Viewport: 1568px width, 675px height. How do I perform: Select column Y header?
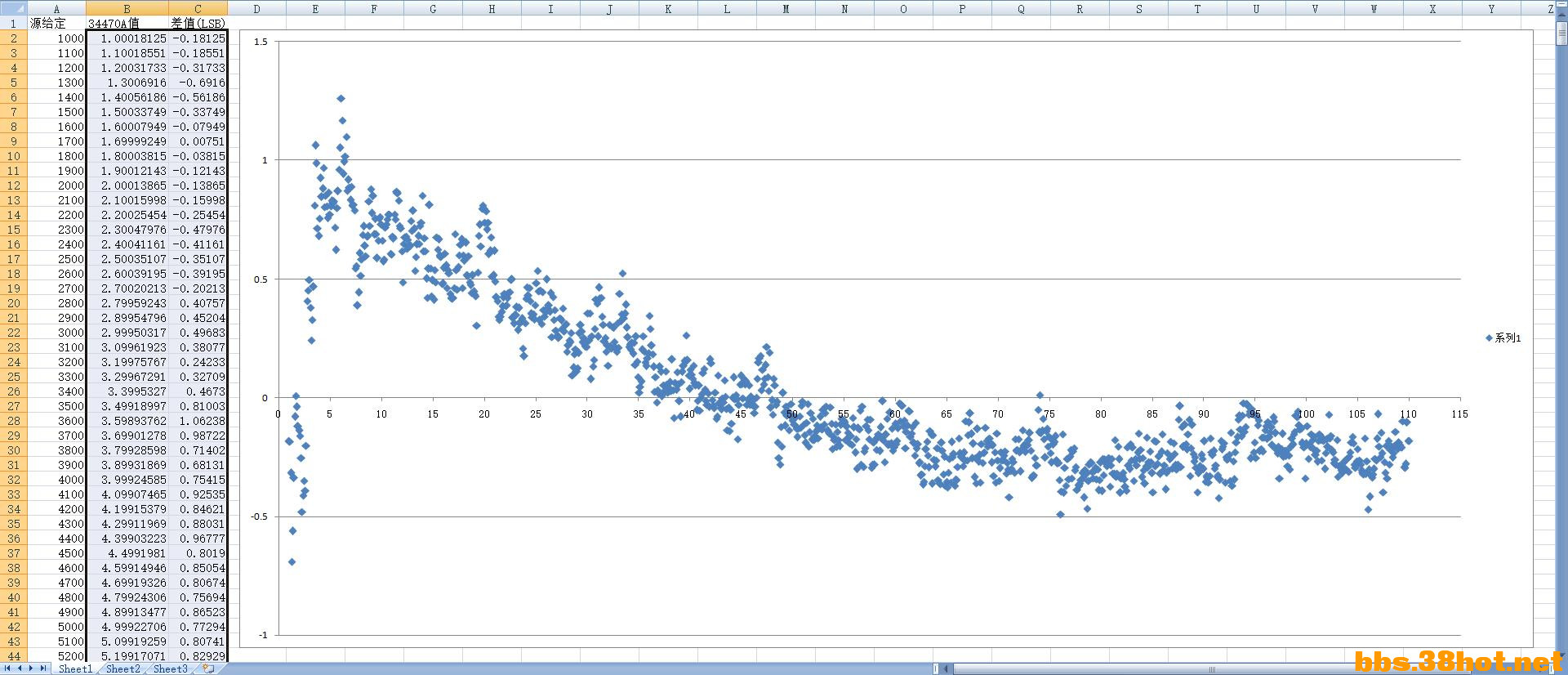click(x=1491, y=8)
